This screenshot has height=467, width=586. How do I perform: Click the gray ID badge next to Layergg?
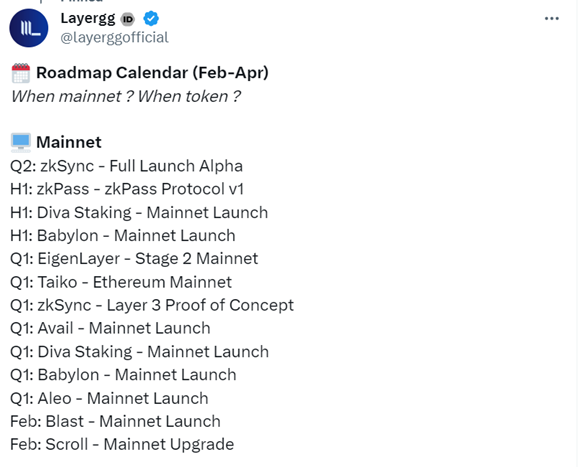[x=128, y=19]
